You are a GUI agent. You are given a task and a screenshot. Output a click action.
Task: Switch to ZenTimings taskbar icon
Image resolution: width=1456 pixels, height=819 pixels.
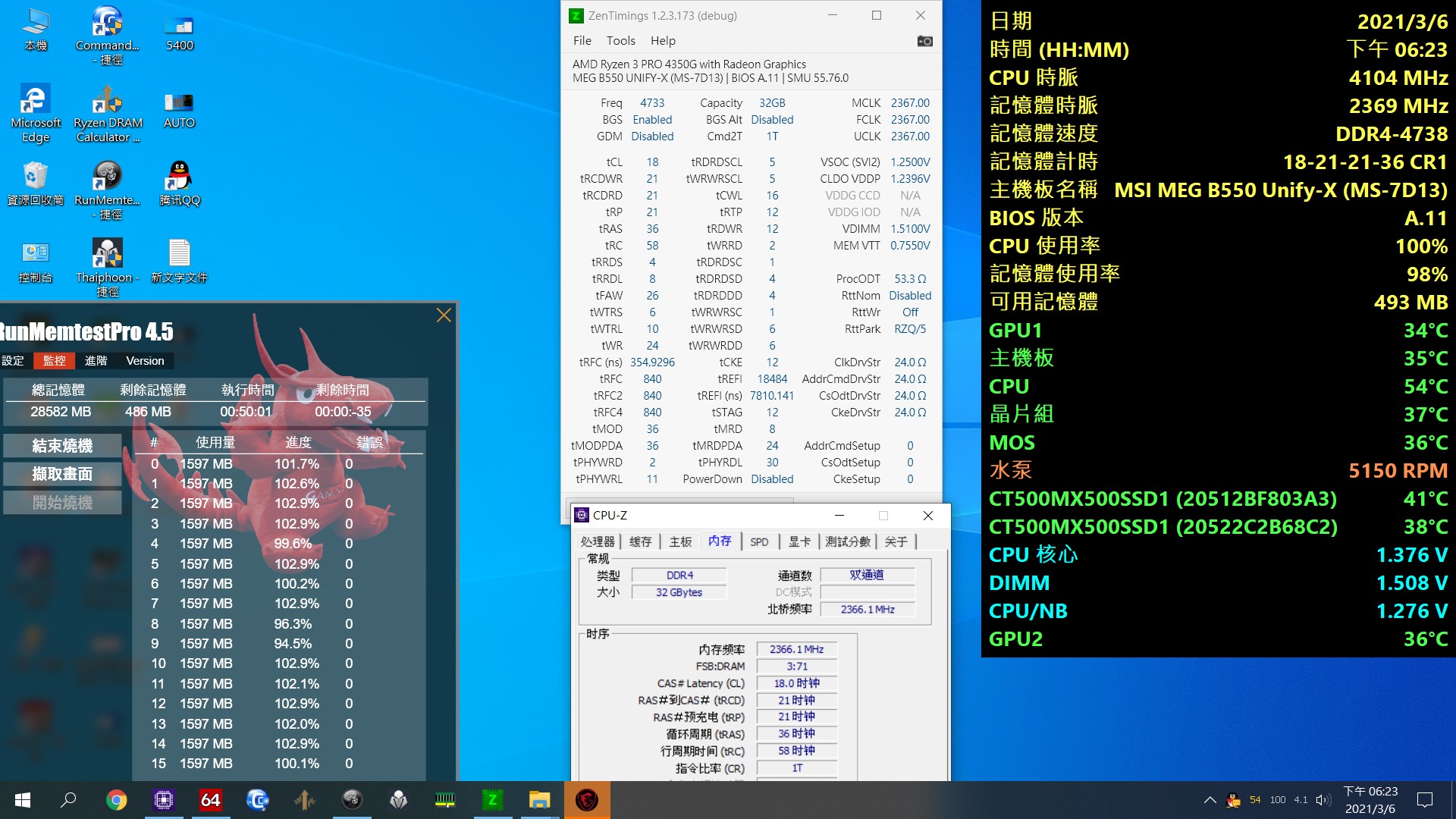click(x=492, y=800)
